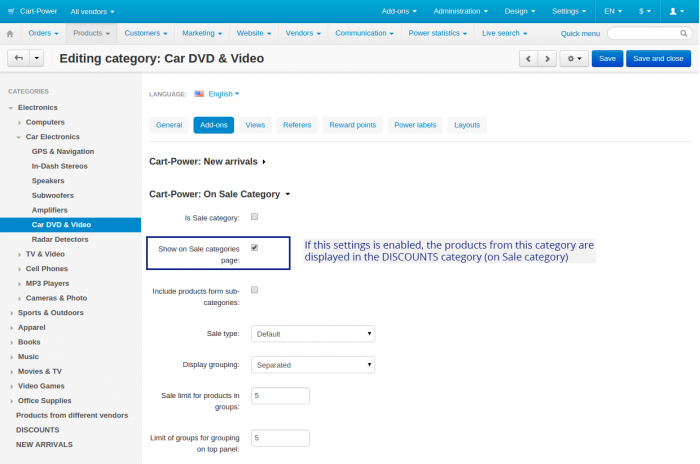The image size is (700, 464).
Task: Toggle Is Sale category checkbox
Action: (254, 217)
